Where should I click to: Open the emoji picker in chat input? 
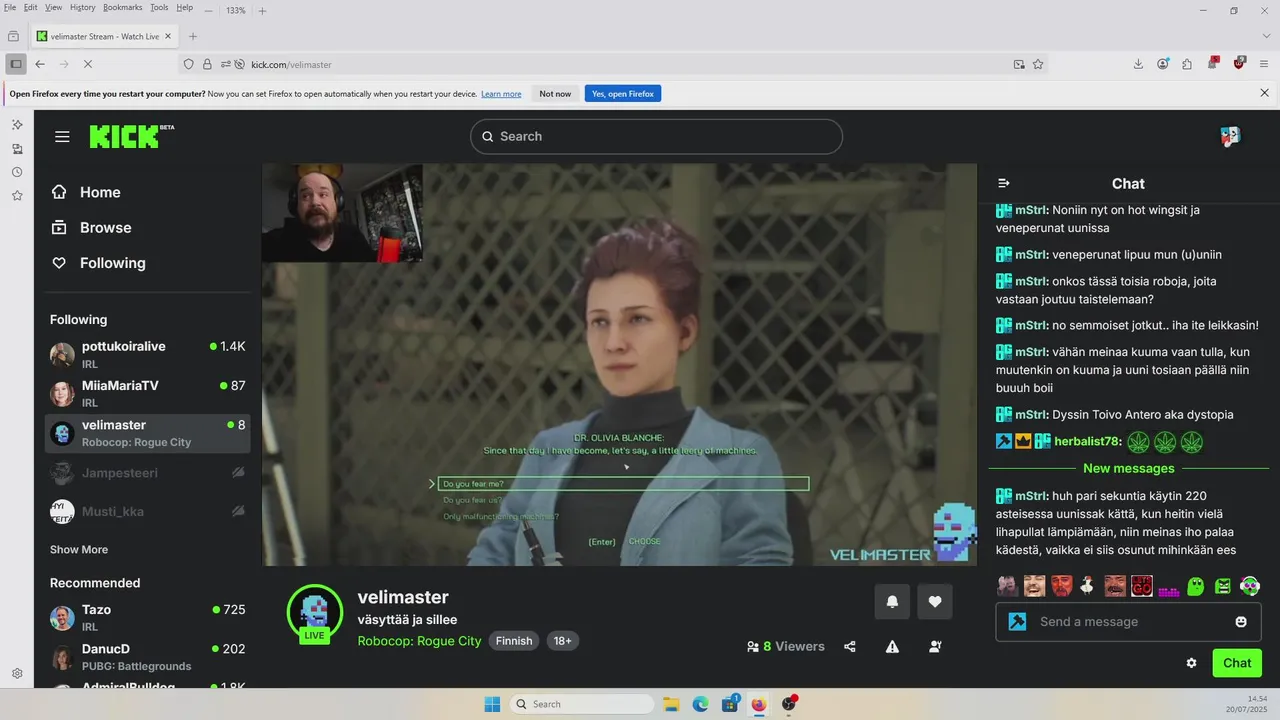click(x=1241, y=622)
